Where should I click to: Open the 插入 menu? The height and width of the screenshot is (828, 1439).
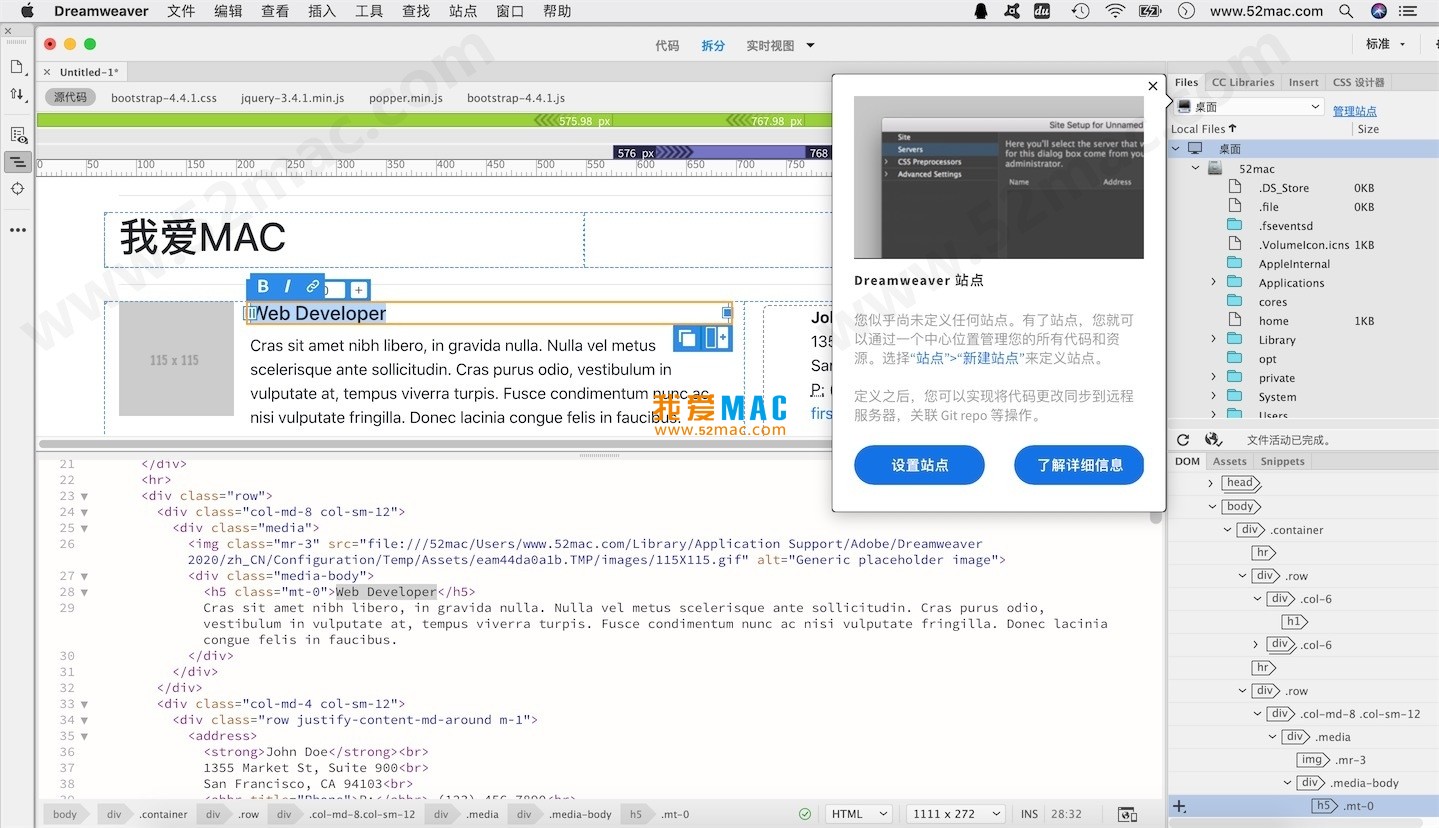pyautogui.click(x=322, y=11)
